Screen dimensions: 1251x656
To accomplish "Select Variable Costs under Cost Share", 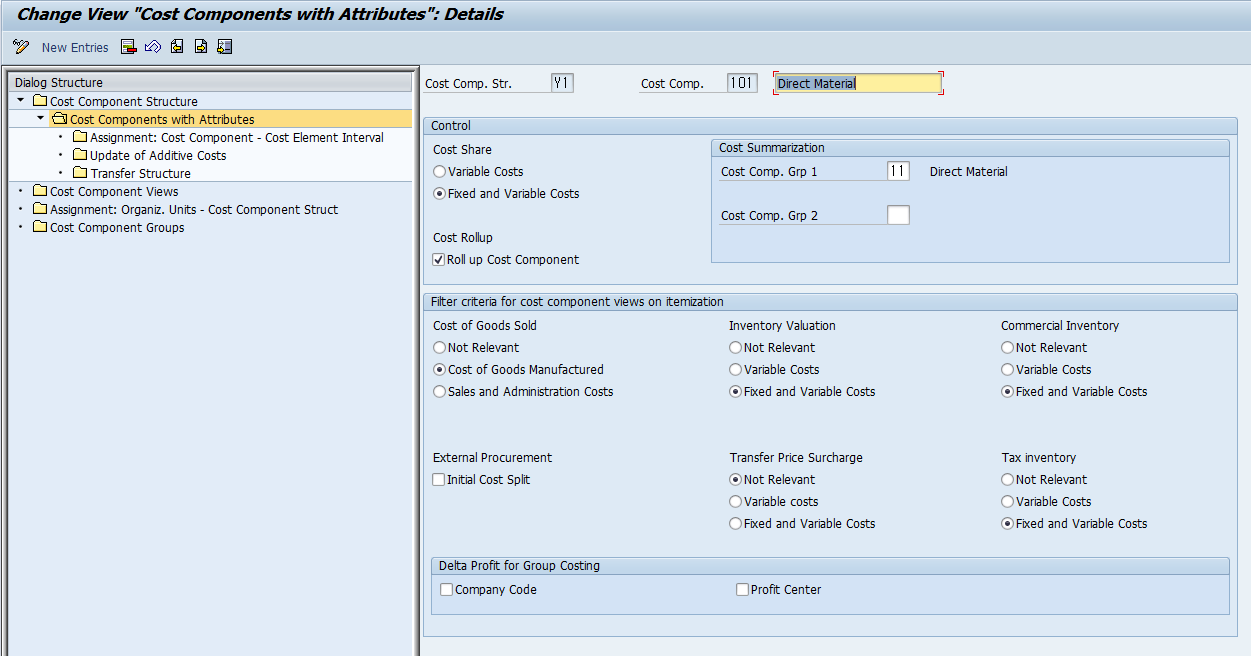I will point(439,171).
